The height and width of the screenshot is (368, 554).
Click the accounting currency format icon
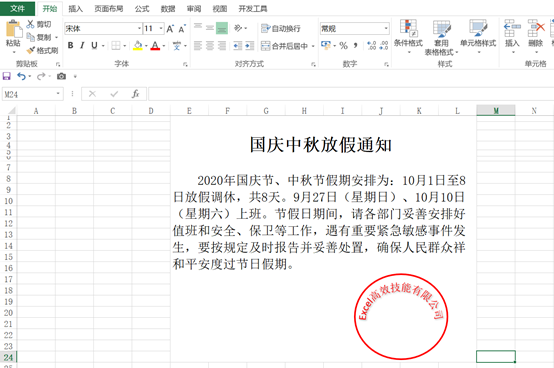[x=325, y=45]
